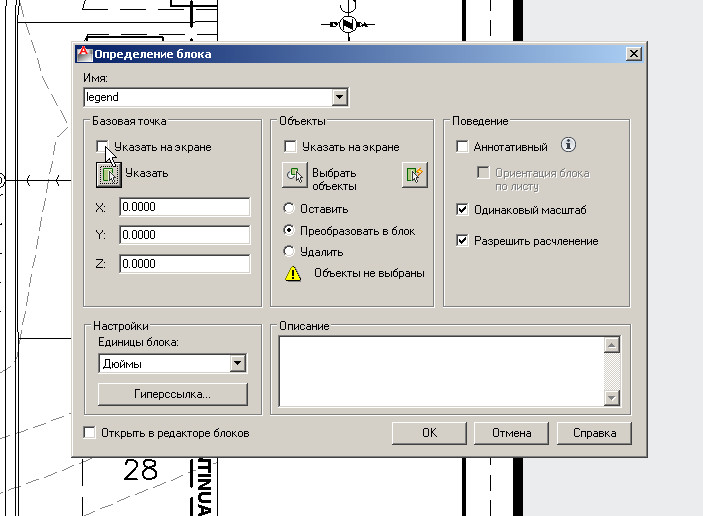Click the 'Имя' name text field
This screenshot has height=516, width=703.
point(208,97)
